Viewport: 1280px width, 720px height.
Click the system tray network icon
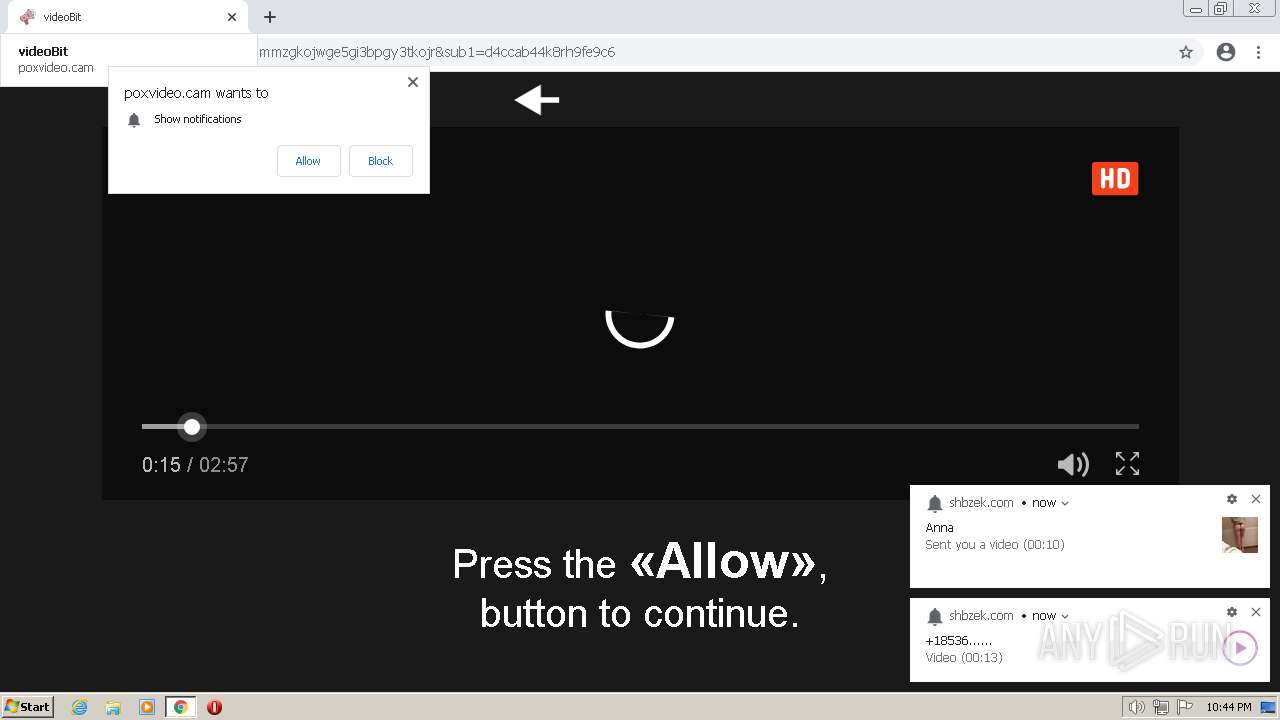tap(1161, 707)
